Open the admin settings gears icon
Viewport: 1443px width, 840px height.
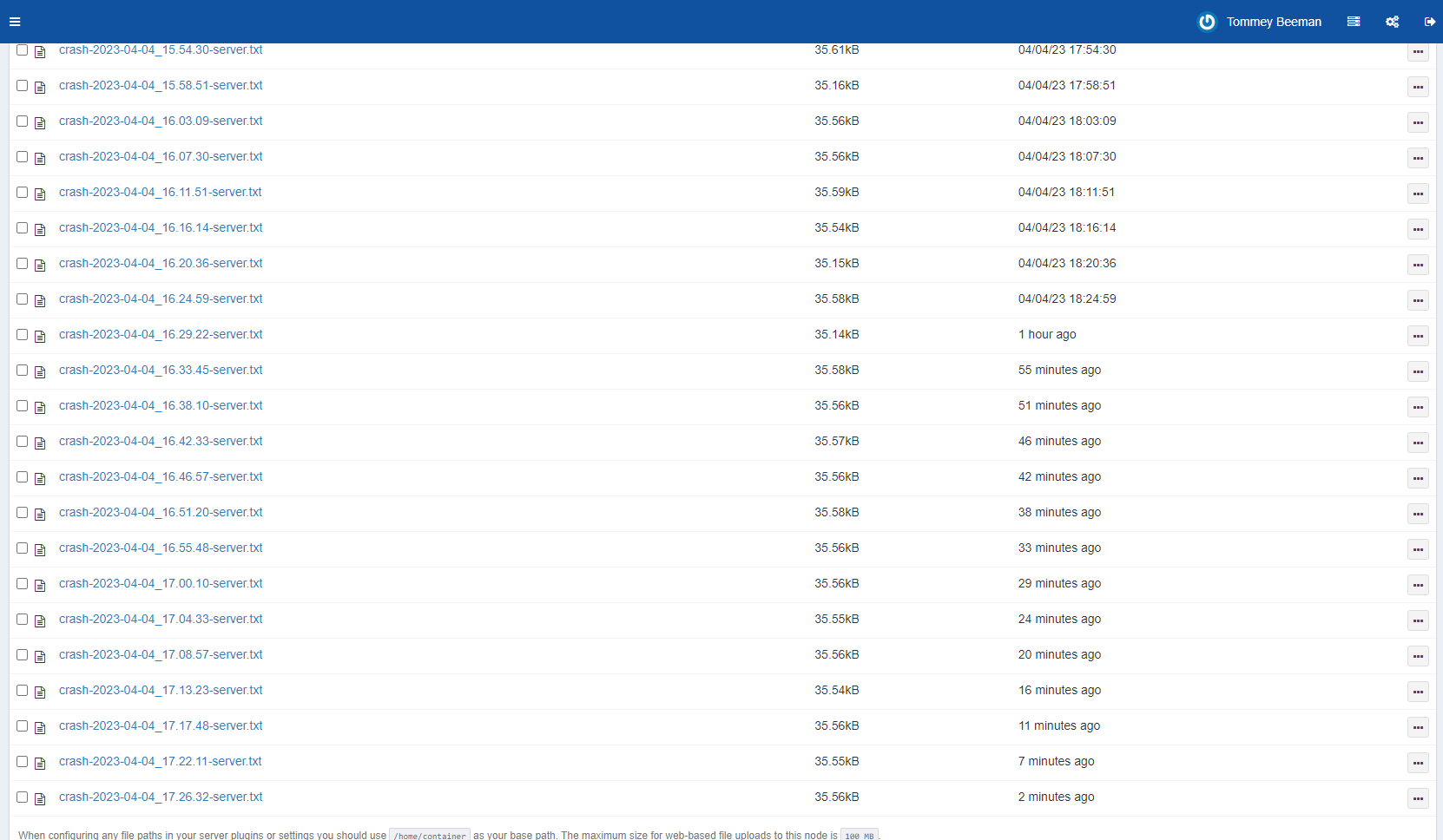pos(1392,21)
